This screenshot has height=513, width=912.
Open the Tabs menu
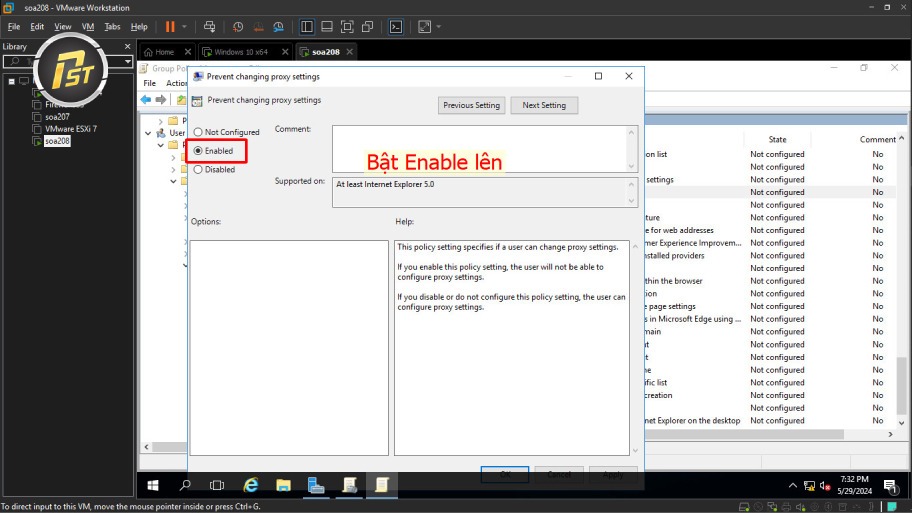pyautogui.click(x=112, y=27)
